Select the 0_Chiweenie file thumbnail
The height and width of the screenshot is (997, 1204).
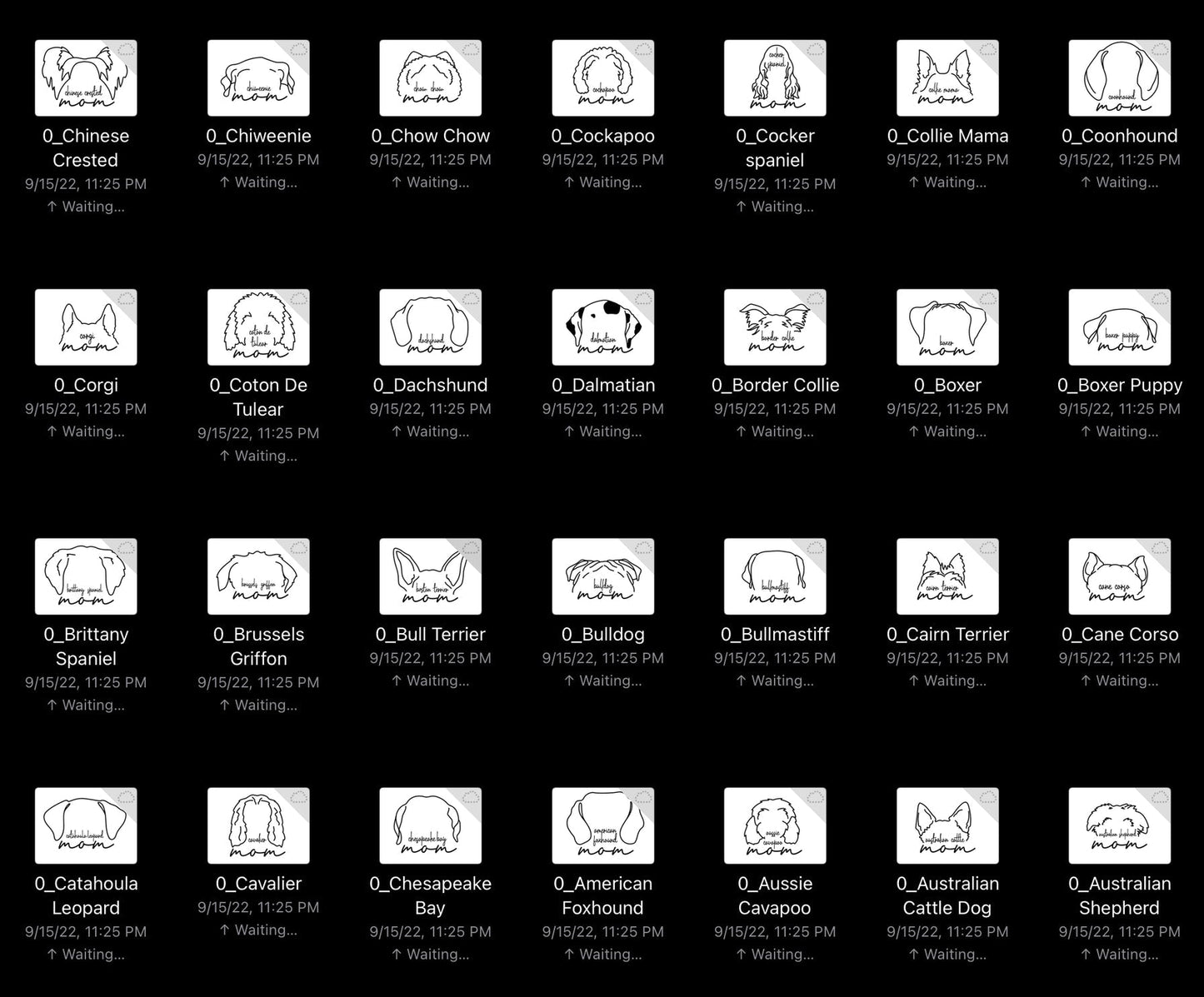pos(258,78)
